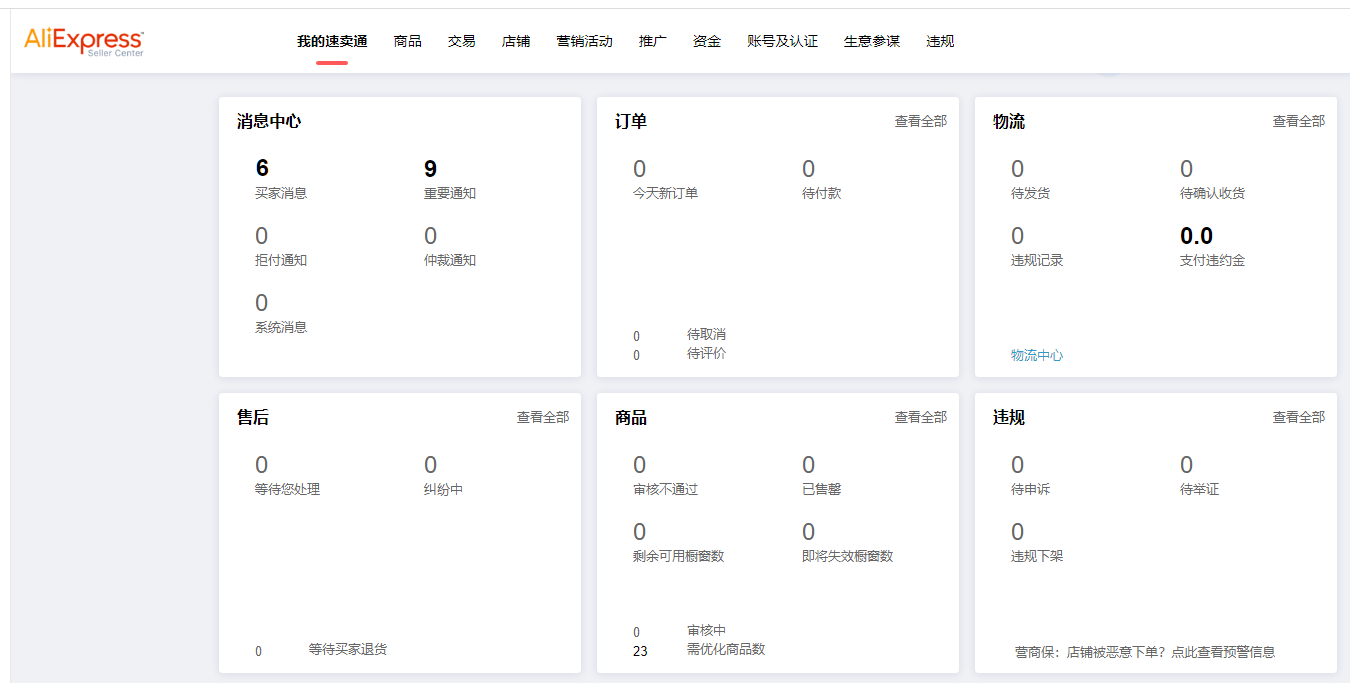Click the 营商保 warning info link
Viewport: 1350px width, 683px height.
[x=1144, y=652]
